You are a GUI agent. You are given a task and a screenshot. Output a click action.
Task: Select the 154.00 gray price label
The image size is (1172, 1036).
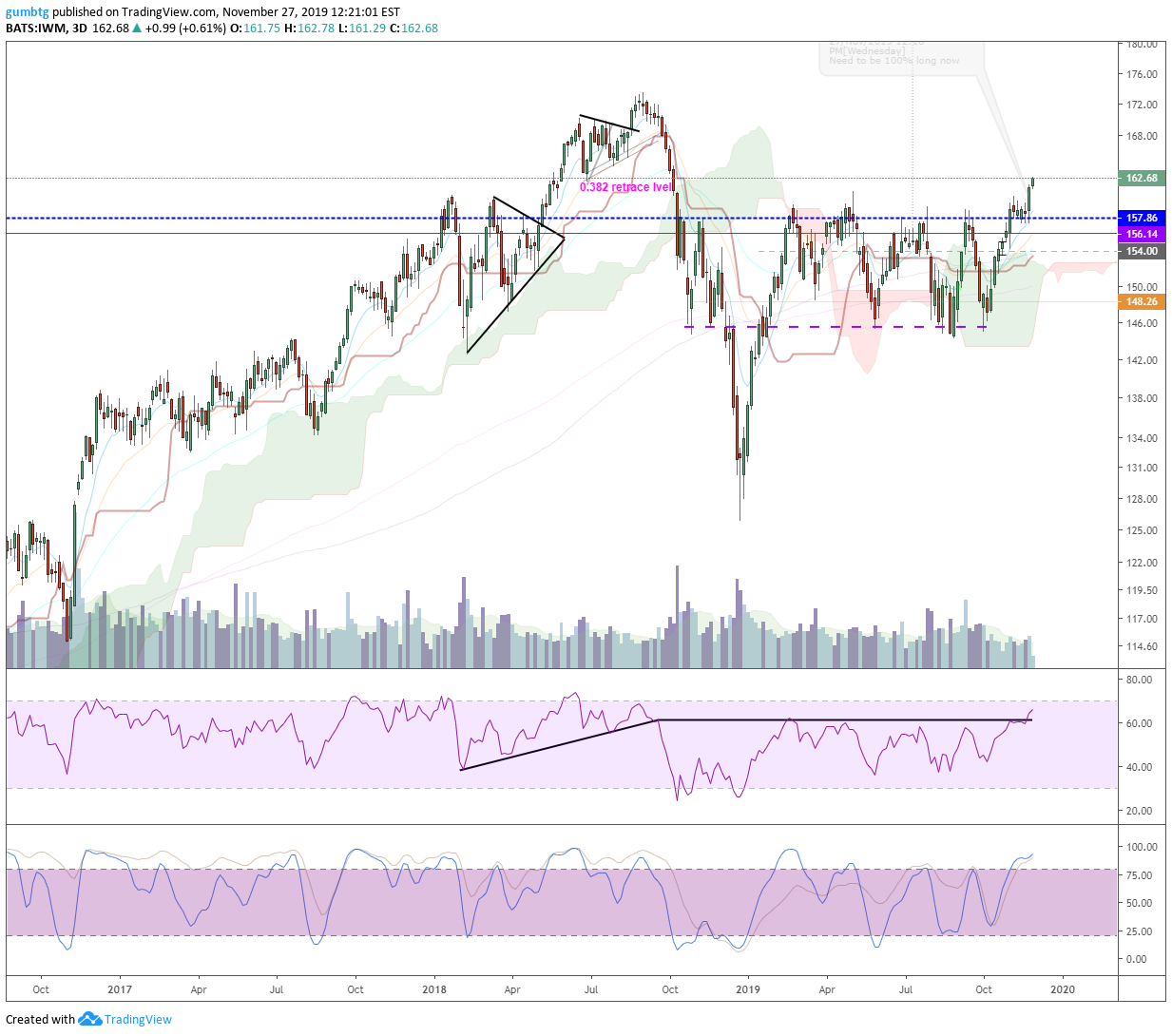[1142, 251]
